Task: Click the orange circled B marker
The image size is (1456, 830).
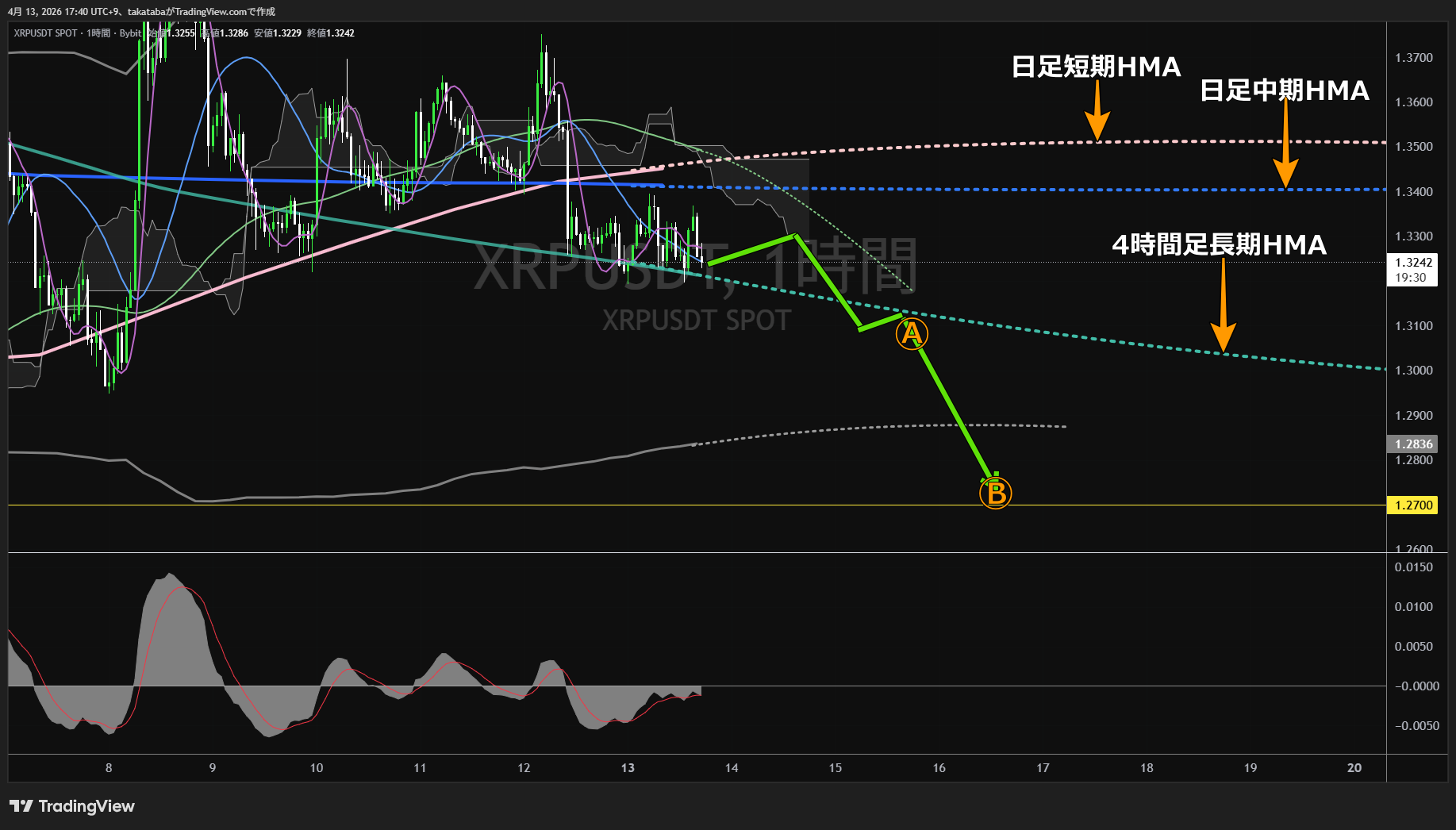Action: [995, 493]
